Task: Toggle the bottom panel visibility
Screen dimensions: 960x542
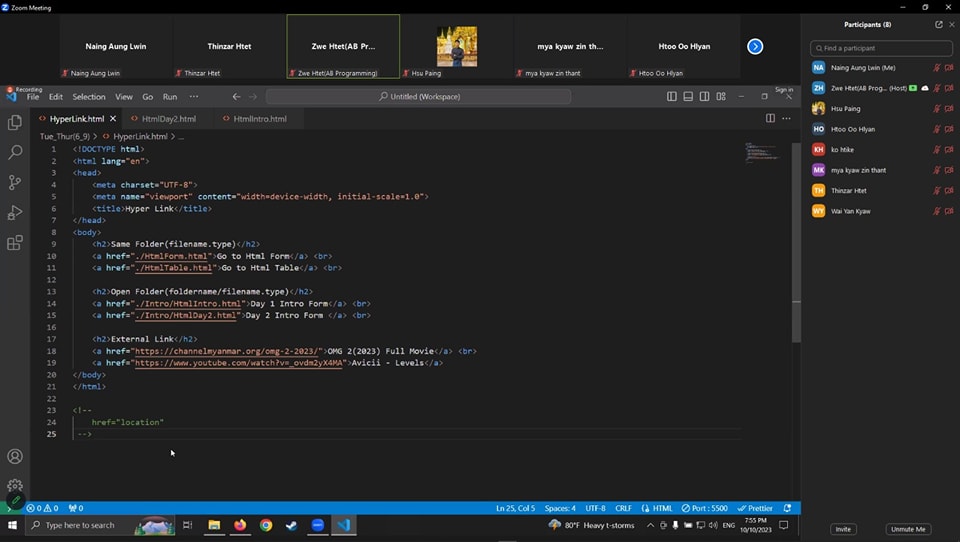Action: point(688,96)
